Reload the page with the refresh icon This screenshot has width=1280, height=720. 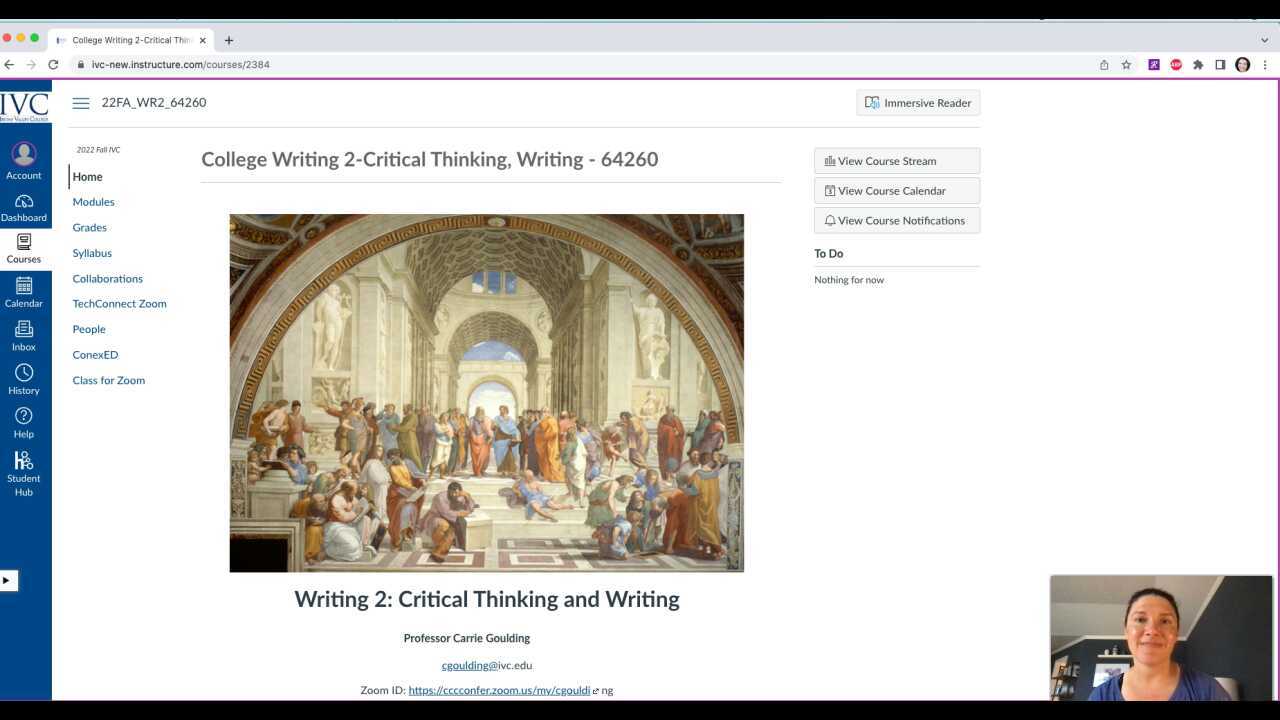pos(53,64)
